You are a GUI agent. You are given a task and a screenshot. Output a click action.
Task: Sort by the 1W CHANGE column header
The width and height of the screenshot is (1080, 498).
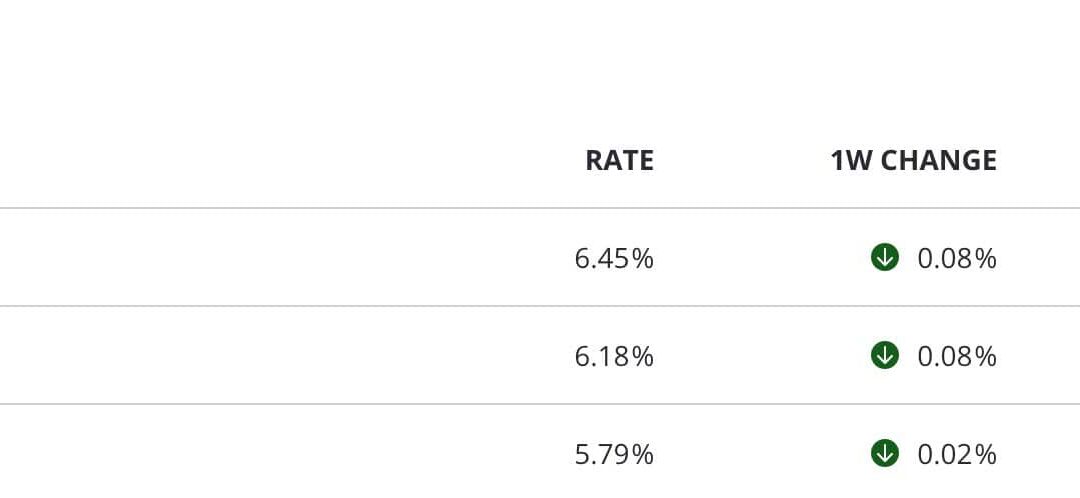point(913,161)
